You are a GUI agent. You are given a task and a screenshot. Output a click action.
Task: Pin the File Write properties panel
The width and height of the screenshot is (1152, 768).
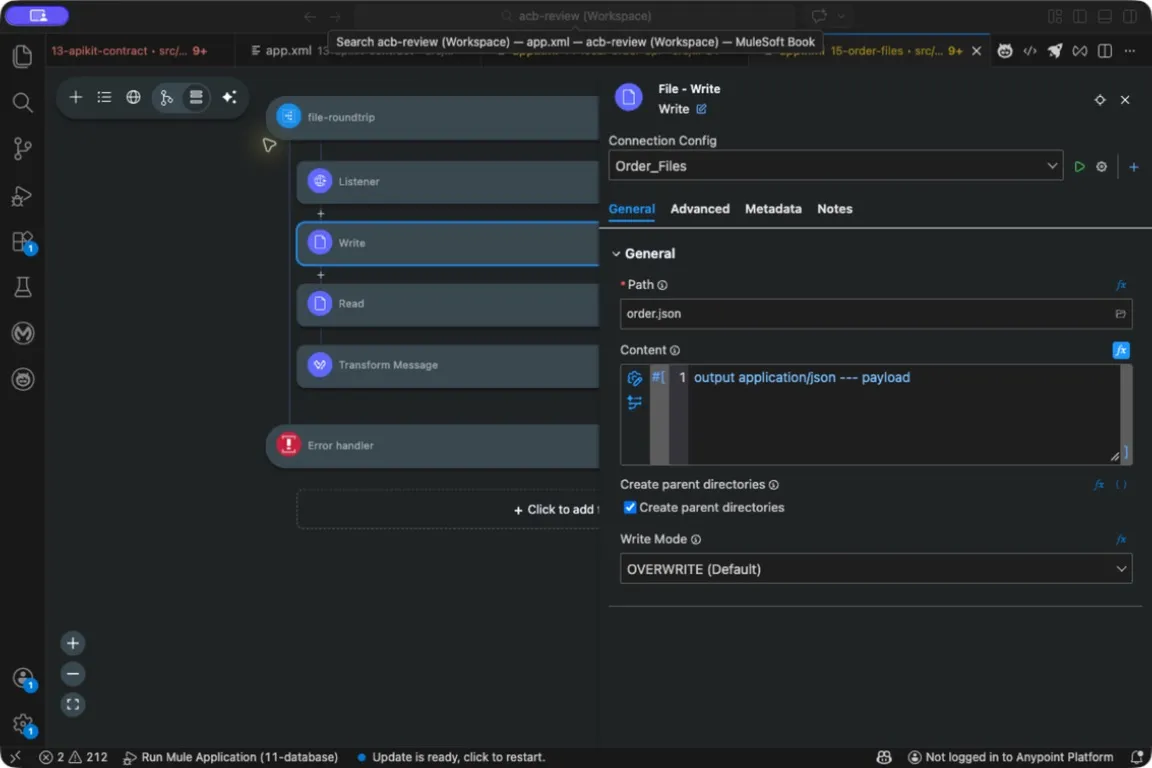click(1100, 100)
